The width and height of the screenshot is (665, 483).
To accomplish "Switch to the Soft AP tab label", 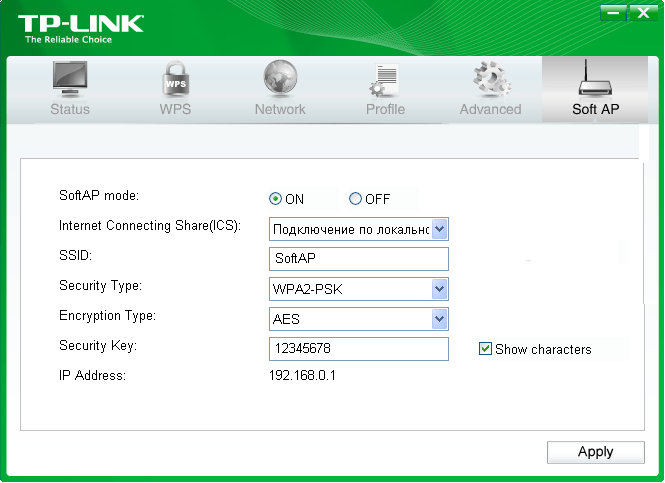I will tap(595, 109).
